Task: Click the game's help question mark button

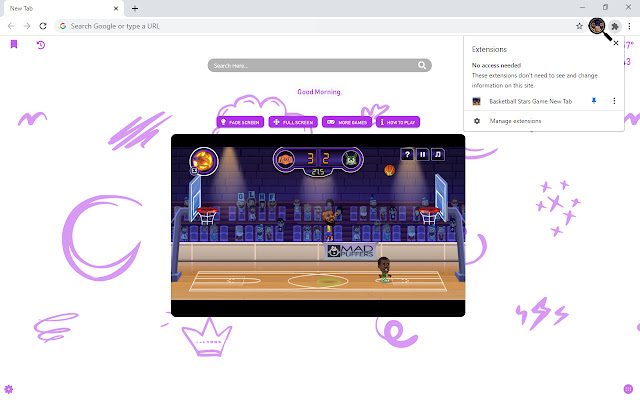Action: pos(407,155)
